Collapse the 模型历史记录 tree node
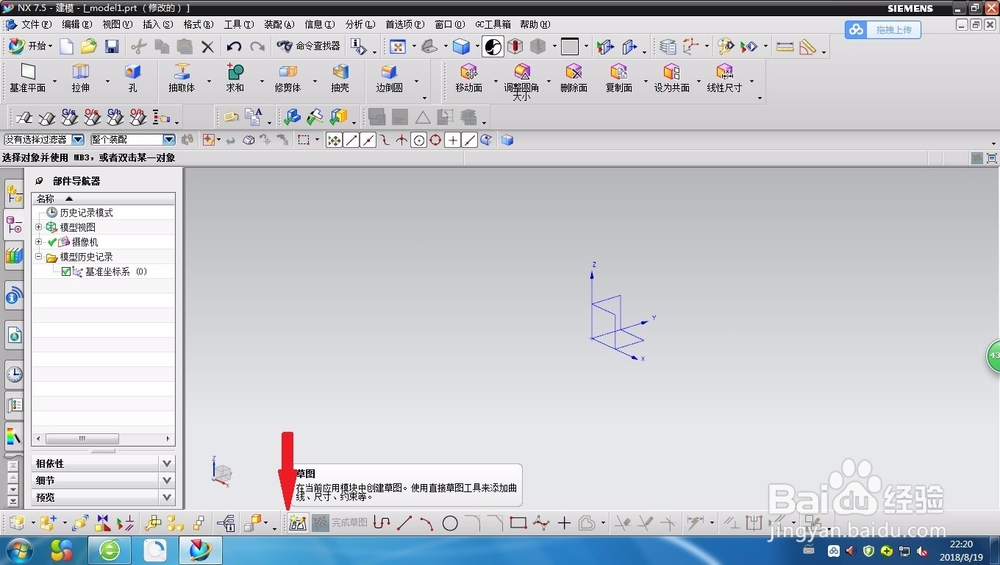The width and height of the screenshot is (1000, 565). coord(38,256)
